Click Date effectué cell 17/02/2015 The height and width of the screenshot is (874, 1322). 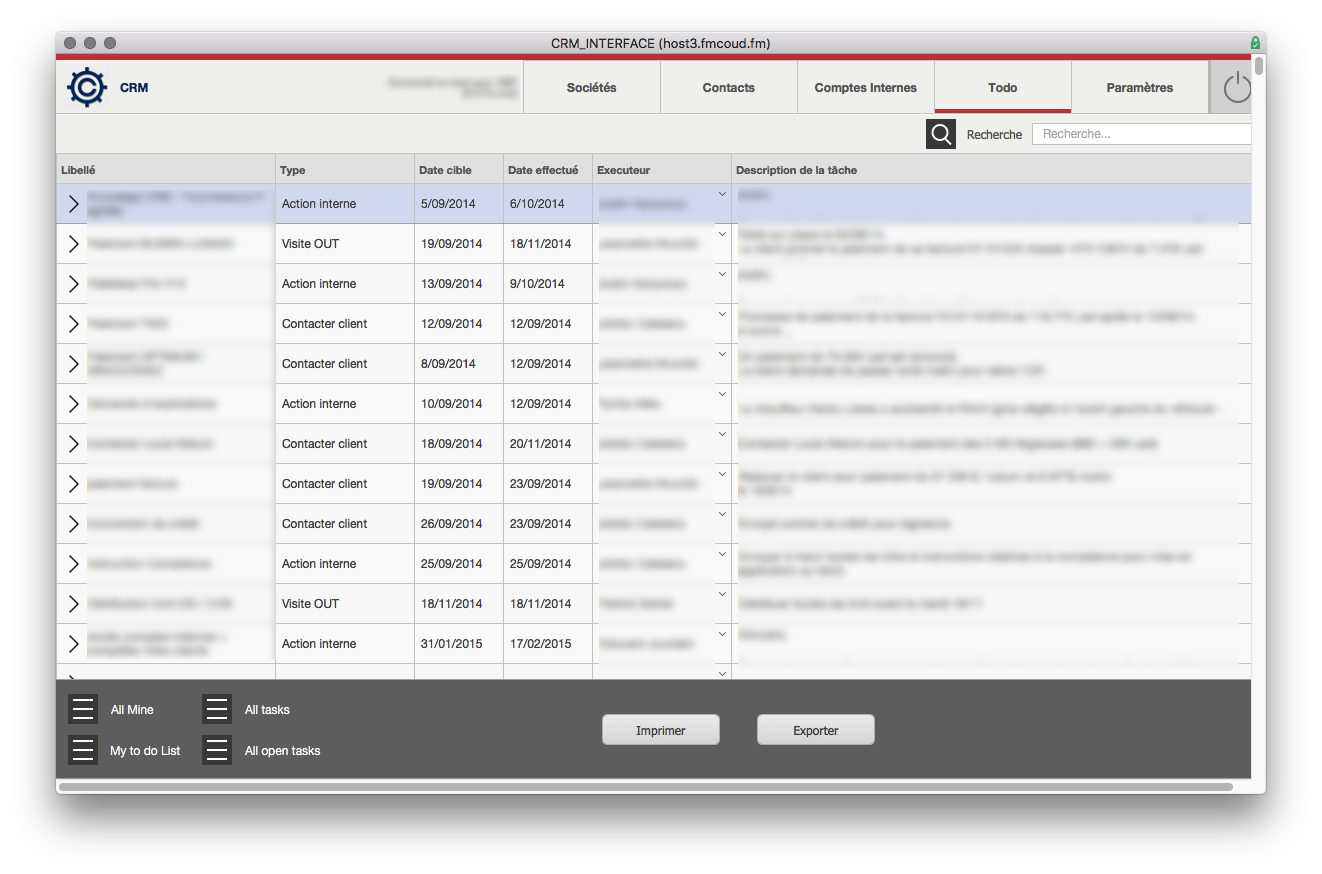pyautogui.click(x=548, y=644)
